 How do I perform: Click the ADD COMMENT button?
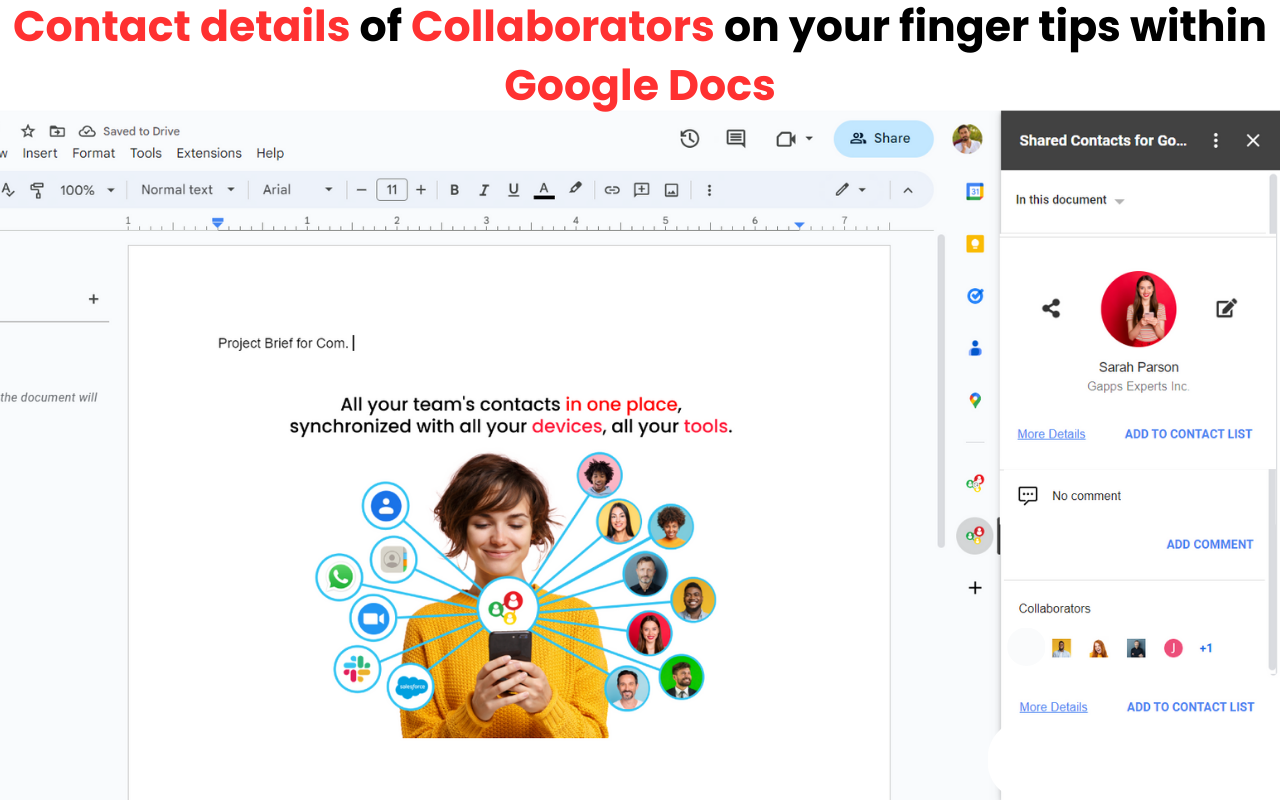pyautogui.click(x=1209, y=544)
